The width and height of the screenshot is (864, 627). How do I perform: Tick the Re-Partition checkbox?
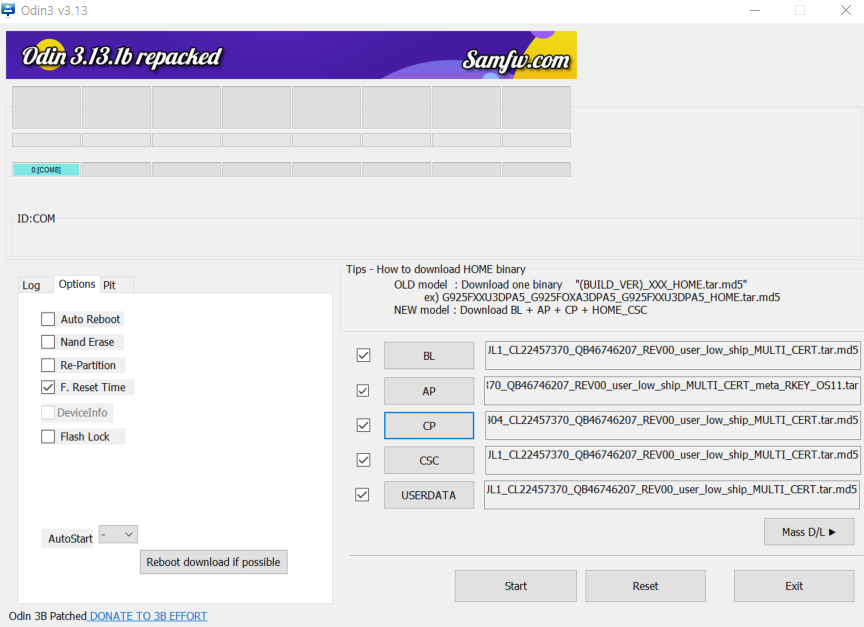coord(48,365)
